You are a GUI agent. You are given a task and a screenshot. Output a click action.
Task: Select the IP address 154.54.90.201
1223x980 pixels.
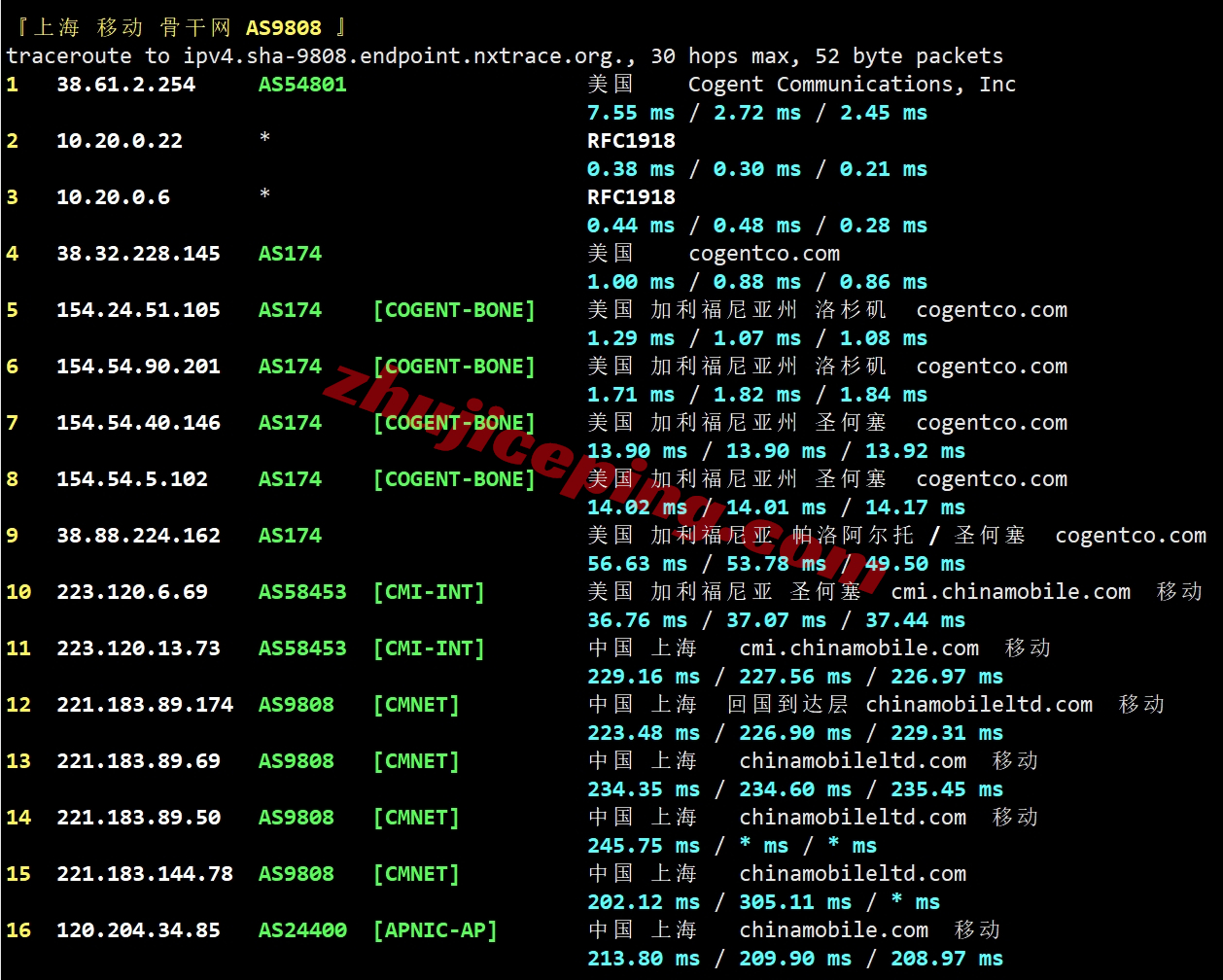coord(139,367)
